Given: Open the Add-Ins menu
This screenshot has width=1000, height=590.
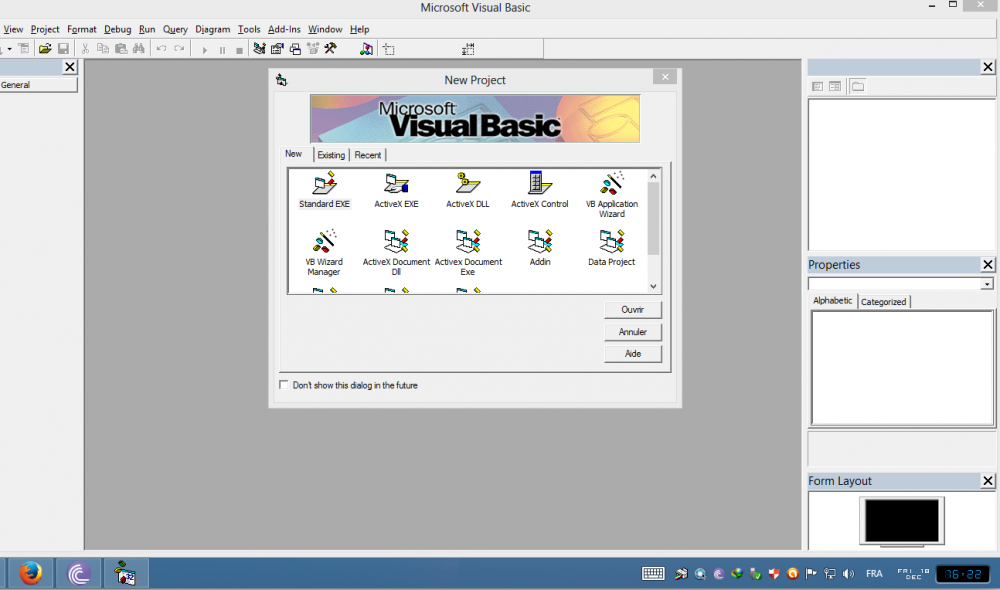Looking at the screenshot, I should coord(284,29).
